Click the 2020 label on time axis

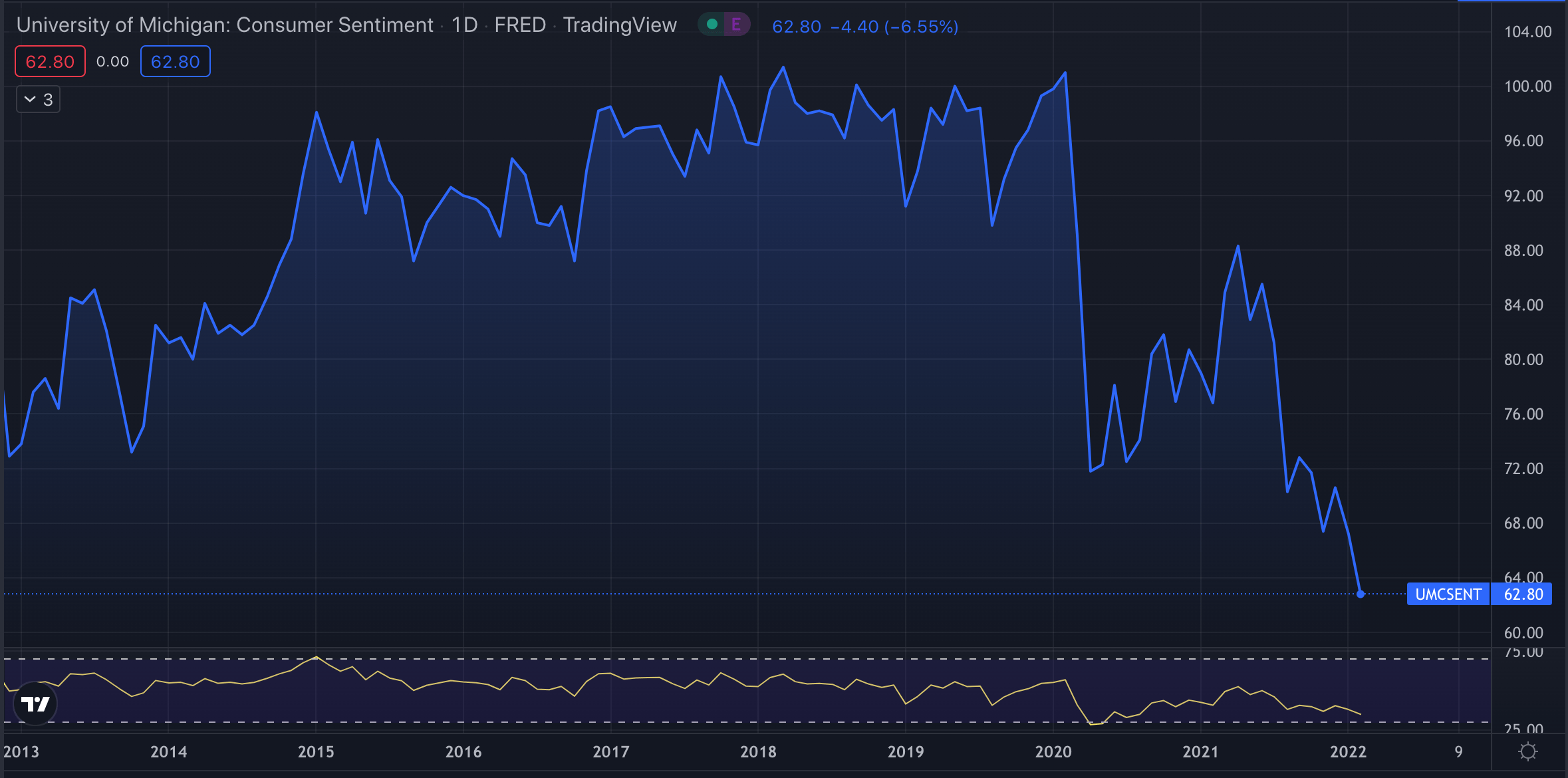(x=1053, y=751)
